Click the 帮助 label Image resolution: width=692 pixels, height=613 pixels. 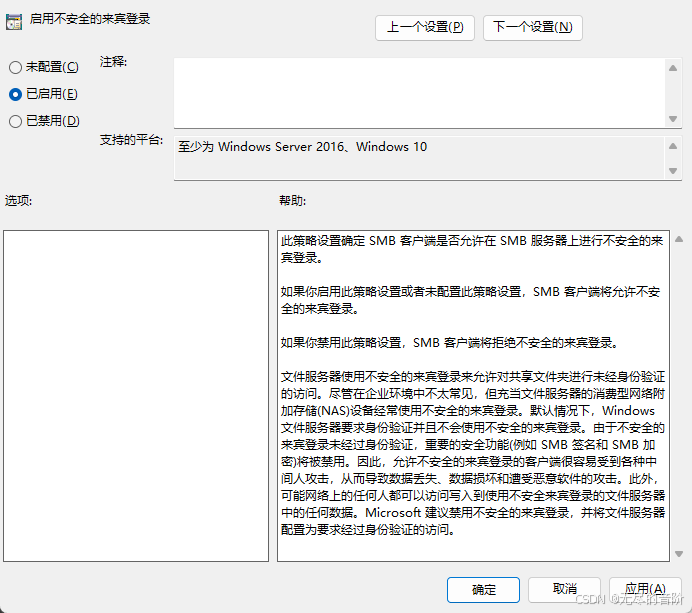point(292,201)
